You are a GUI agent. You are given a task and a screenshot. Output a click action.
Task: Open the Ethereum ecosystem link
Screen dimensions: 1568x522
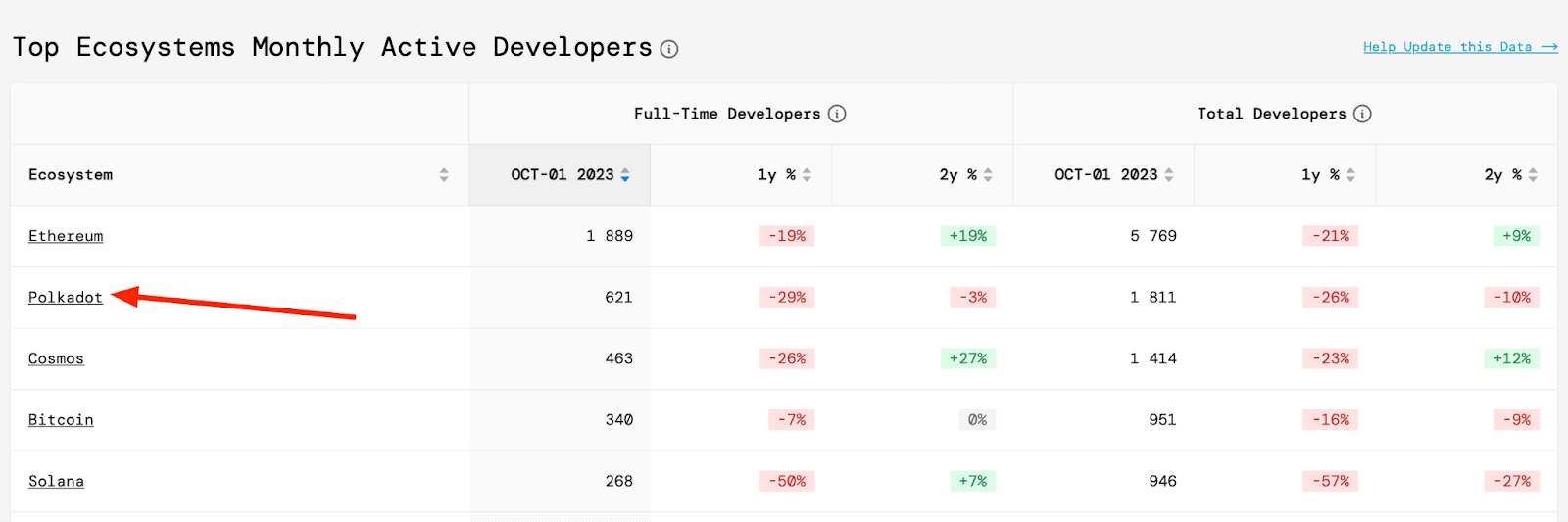(66, 236)
